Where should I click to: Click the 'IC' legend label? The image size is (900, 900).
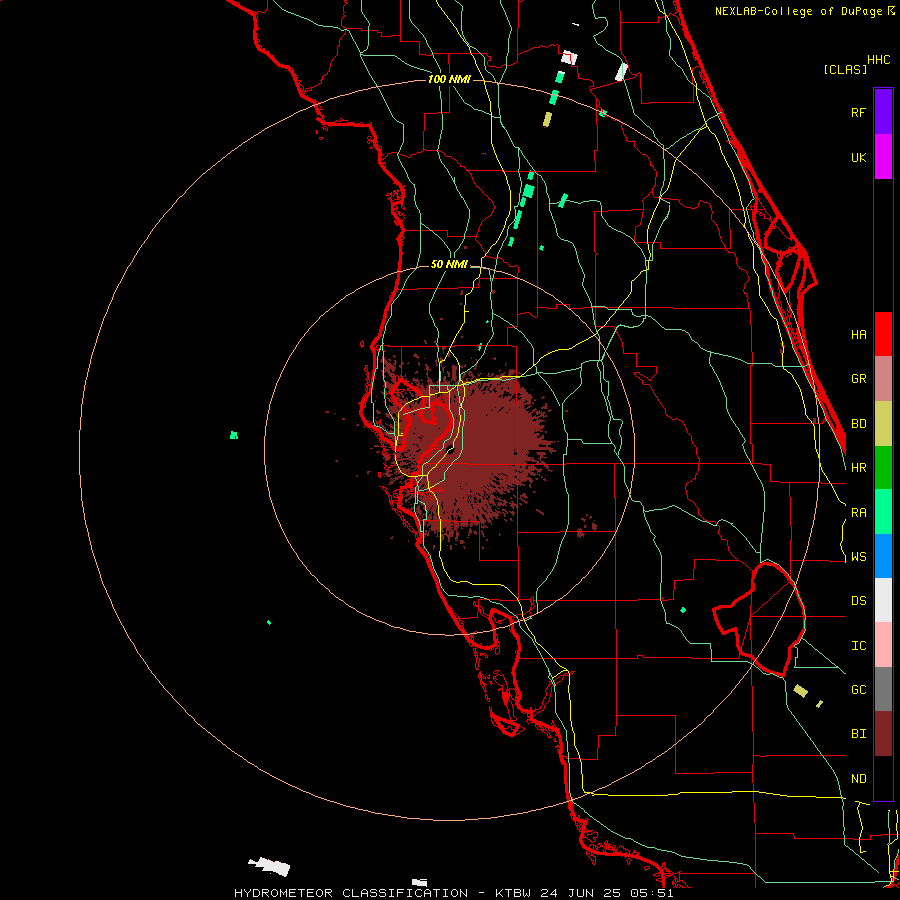tap(859, 646)
